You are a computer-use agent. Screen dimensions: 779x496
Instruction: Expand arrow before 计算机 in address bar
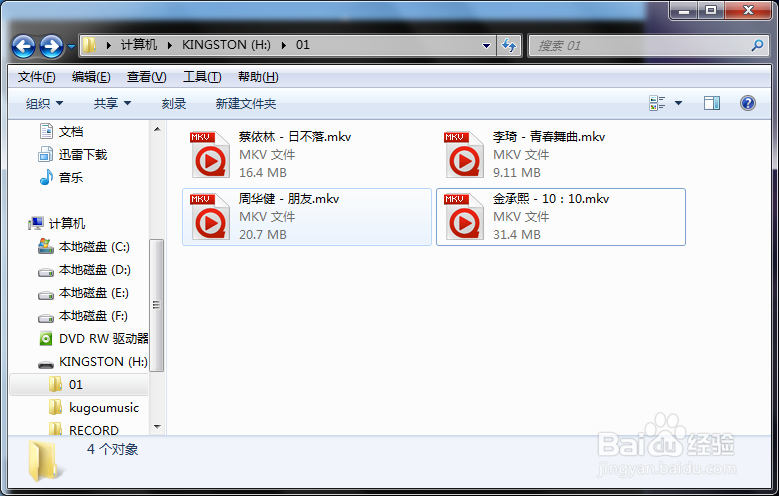click(x=109, y=46)
